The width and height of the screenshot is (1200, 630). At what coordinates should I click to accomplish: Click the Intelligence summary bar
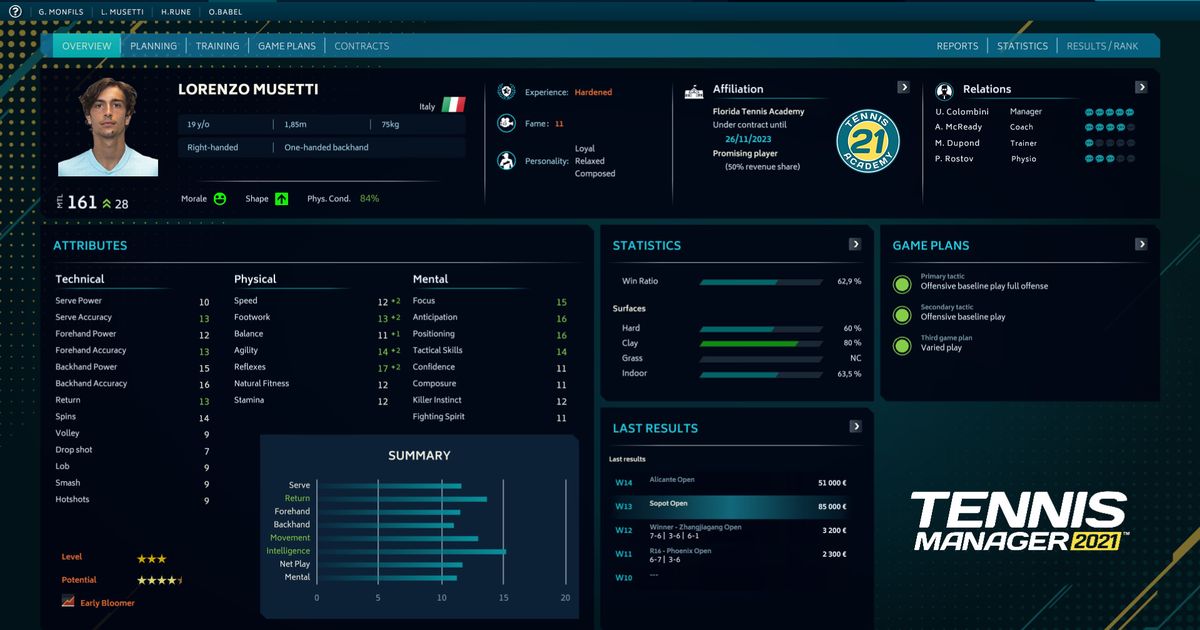[x=412, y=551]
